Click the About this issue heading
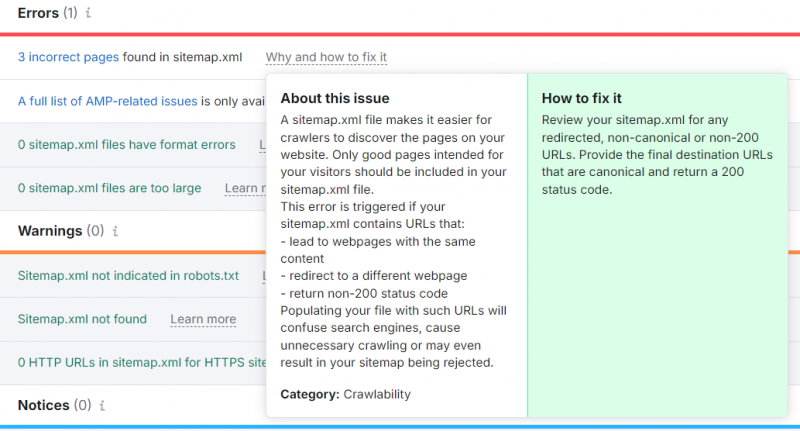This screenshot has width=800, height=431. tap(335, 98)
